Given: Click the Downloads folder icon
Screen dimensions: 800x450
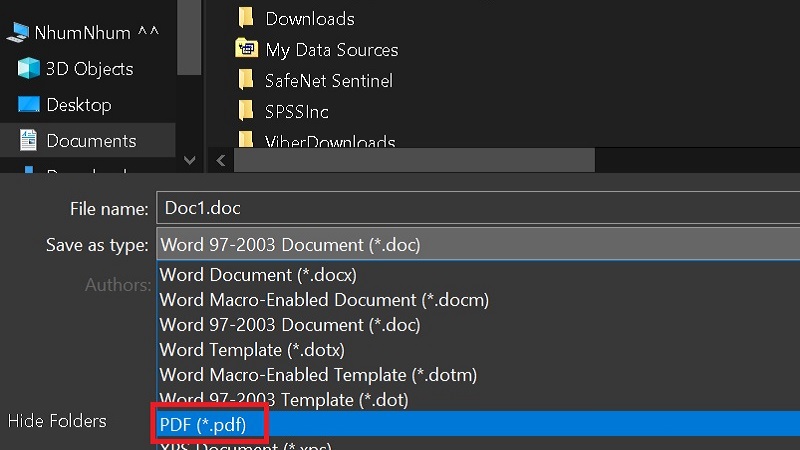Looking at the screenshot, I should (246, 18).
